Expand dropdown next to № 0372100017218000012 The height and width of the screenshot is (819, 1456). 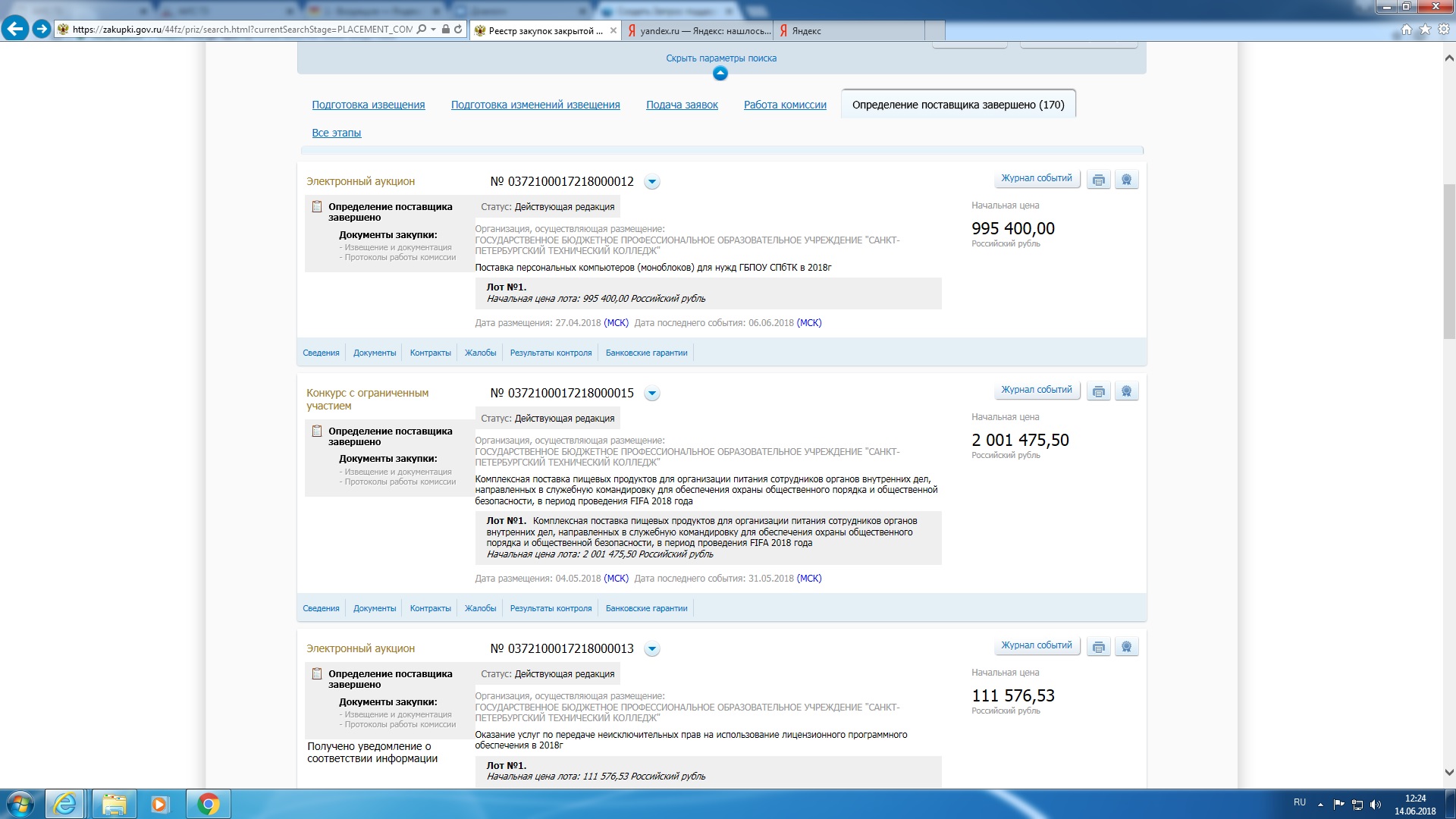tap(652, 182)
